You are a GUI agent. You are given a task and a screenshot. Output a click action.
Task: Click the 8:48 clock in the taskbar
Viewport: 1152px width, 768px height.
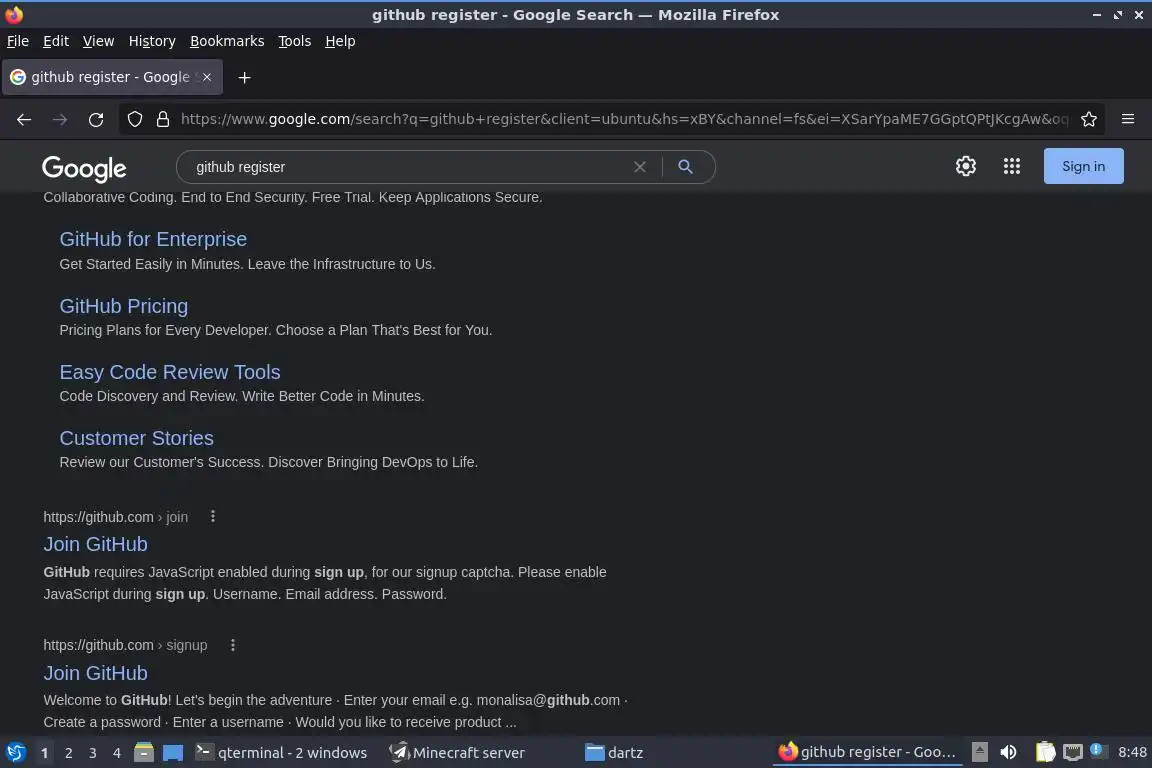(1132, 752)
